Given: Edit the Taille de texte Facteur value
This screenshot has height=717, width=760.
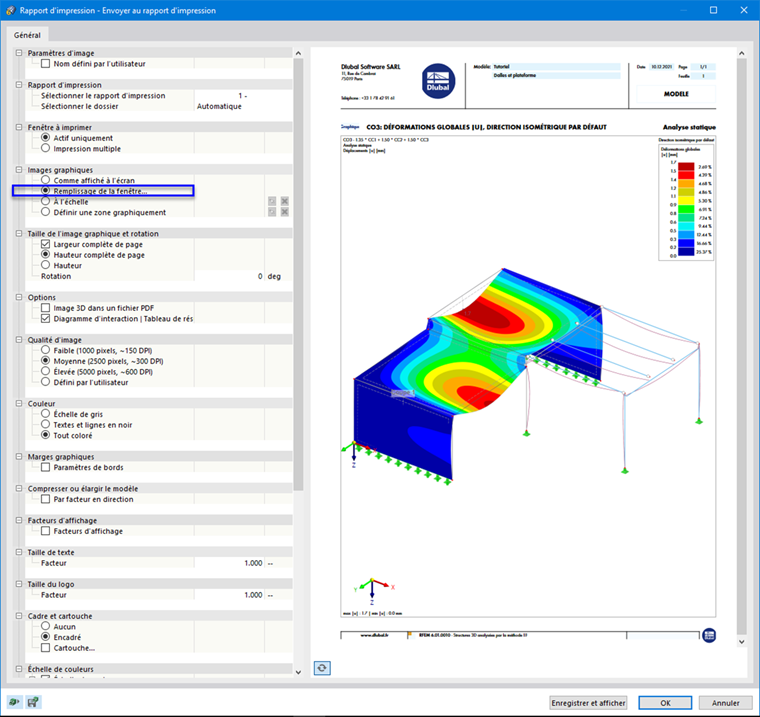Looking at the screenshot, I should (229, 563).
